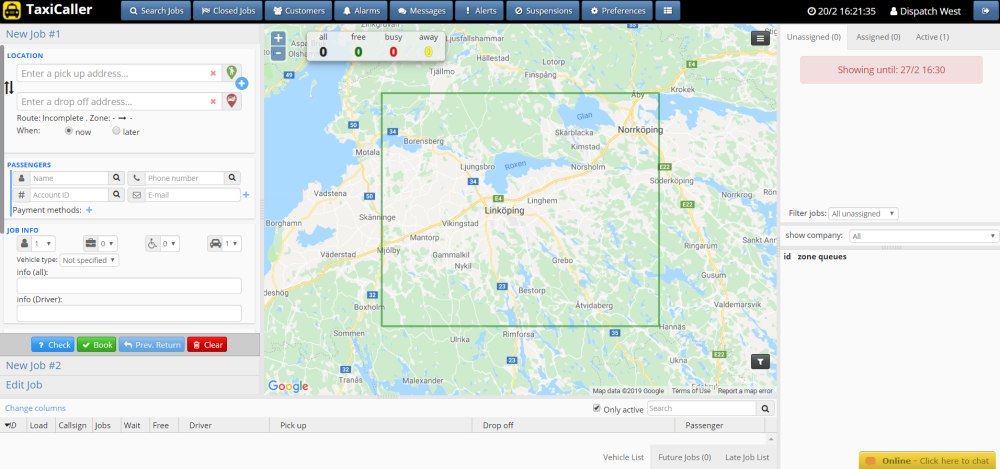
Task: Sort the vehicle list by ID column
Action: (x=13, y=425)
